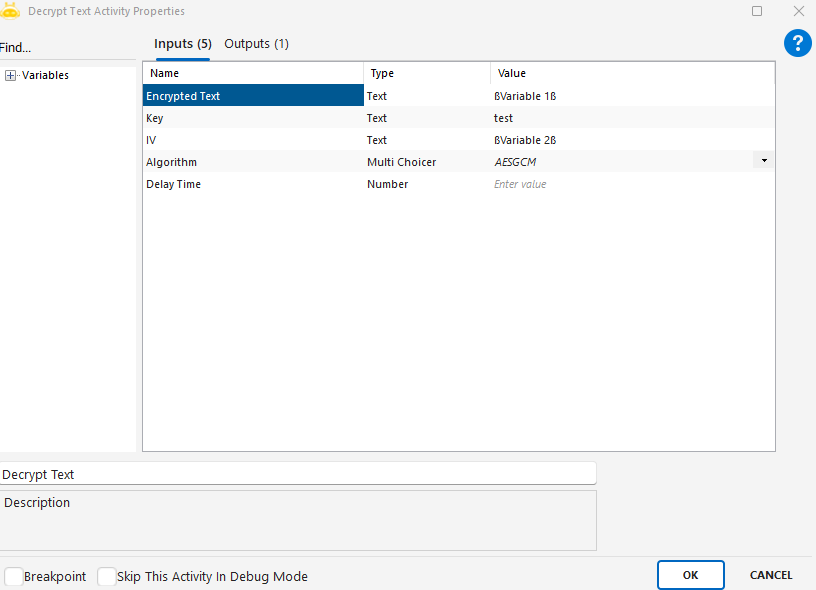Edit the Key value 'test'
Viewport: 816px width, 590px height.
pyautogui.click(x=630, y=118)
